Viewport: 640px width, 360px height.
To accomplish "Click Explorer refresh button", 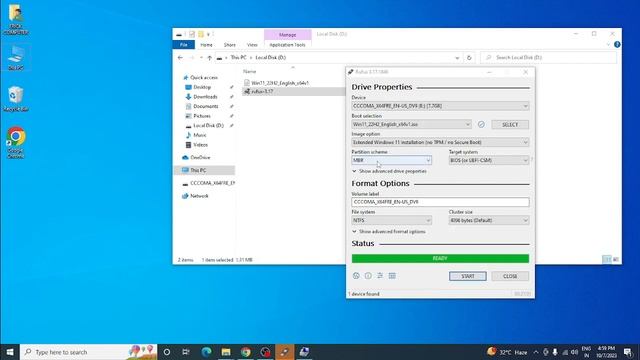I will coord(469,58).
